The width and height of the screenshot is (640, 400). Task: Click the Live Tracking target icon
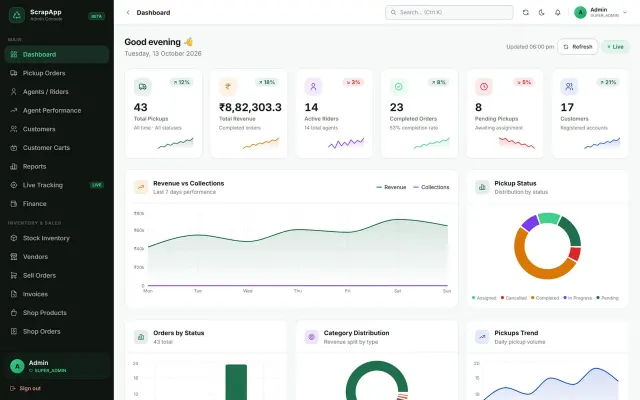[14, 185]
